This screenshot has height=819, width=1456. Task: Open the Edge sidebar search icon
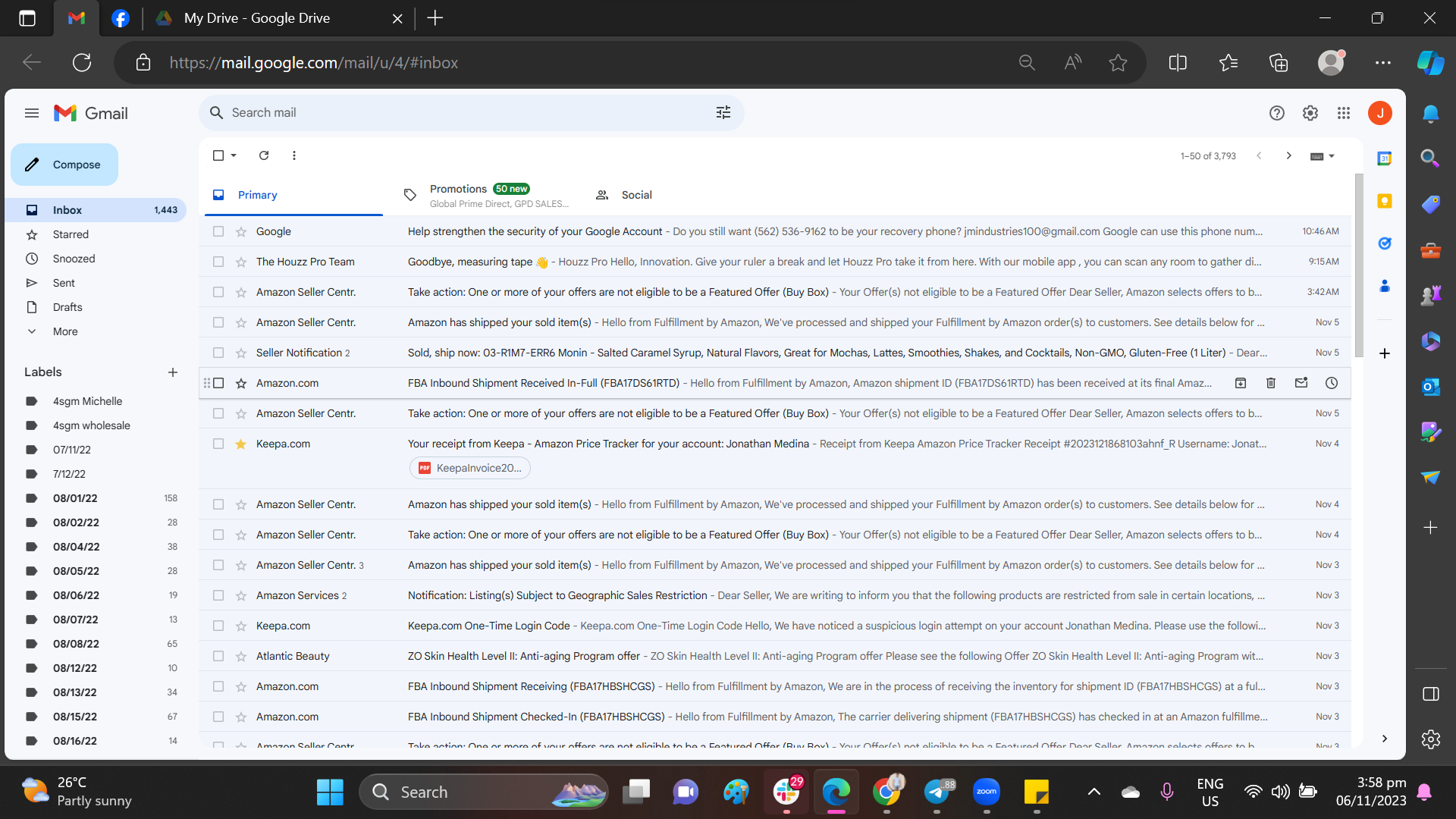click(x=1430, y=158)
